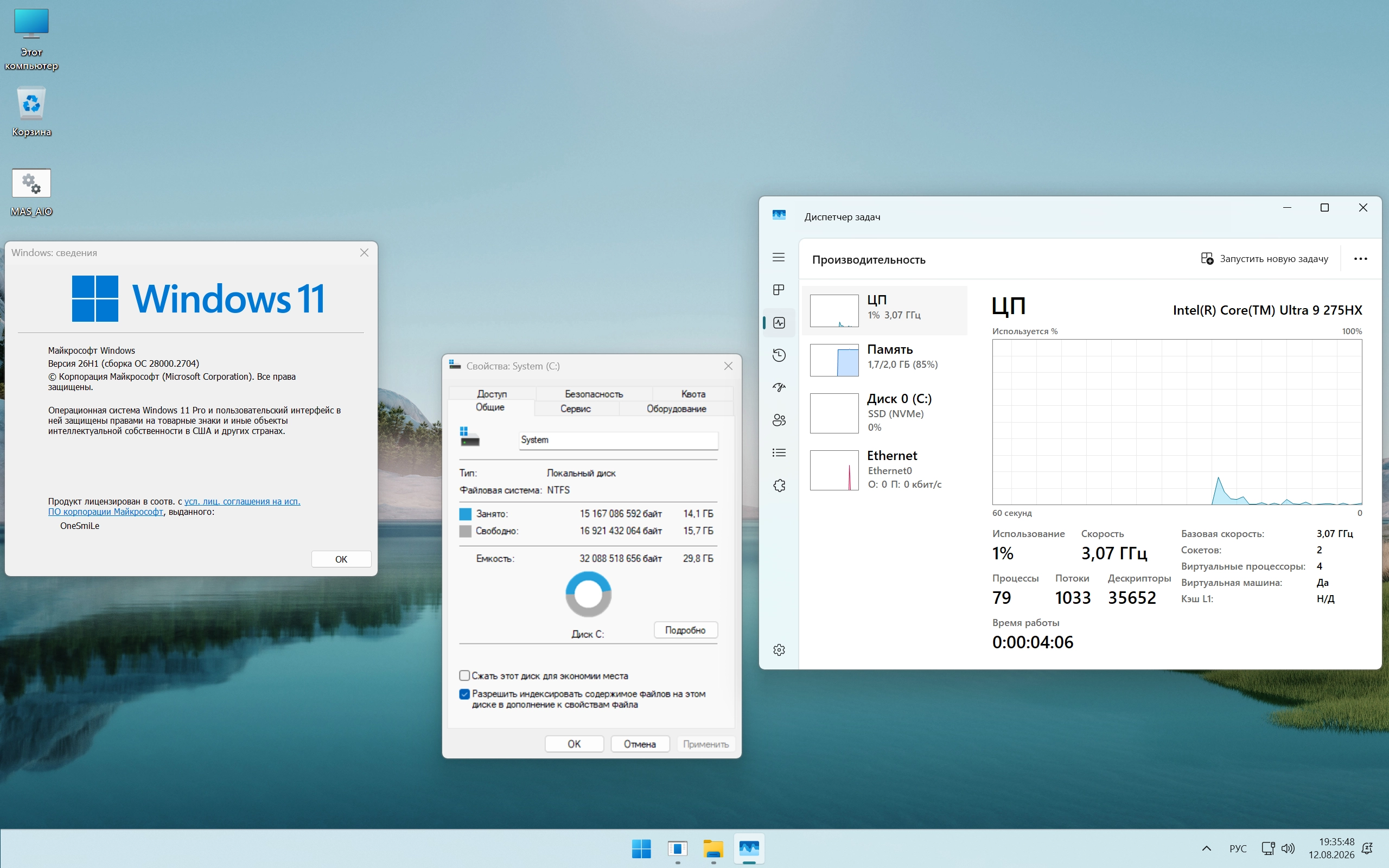Click the Intel(R) Core(TM) Ultra 9 275HX label
This screenshot has width=1389, height=868.
1267,310
